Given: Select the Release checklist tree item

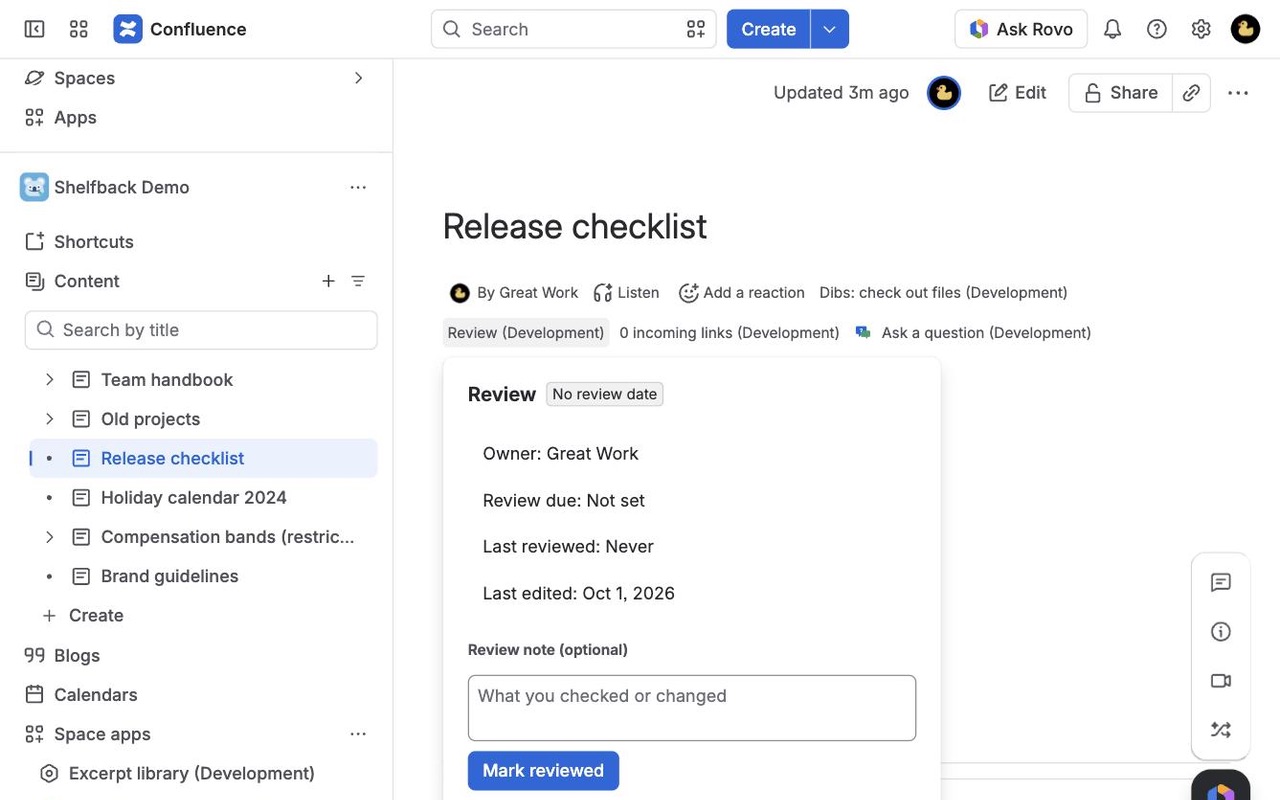Looking at the screenshot, I should pos(204,459).
